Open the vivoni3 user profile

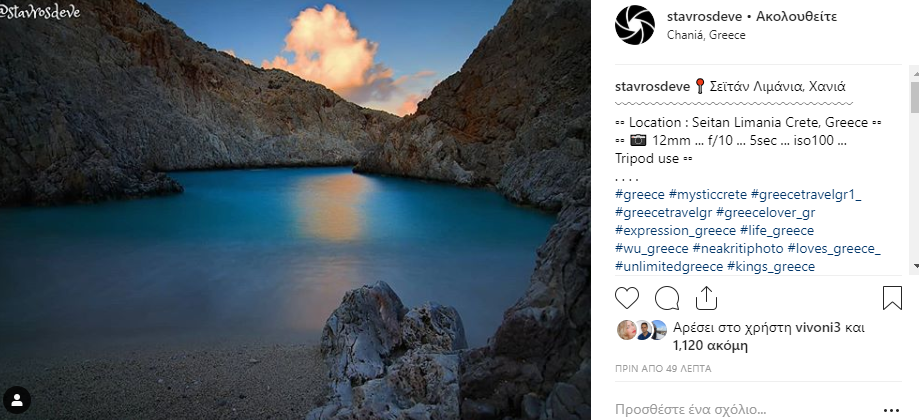[818, 327]
